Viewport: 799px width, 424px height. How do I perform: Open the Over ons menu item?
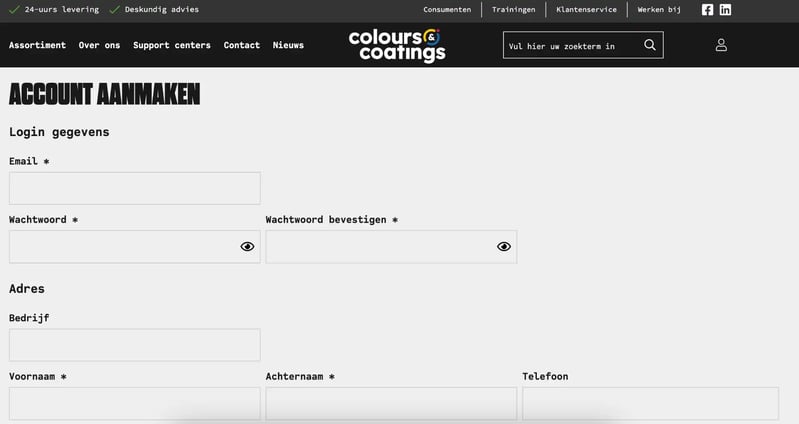click(x=99, y=45)
